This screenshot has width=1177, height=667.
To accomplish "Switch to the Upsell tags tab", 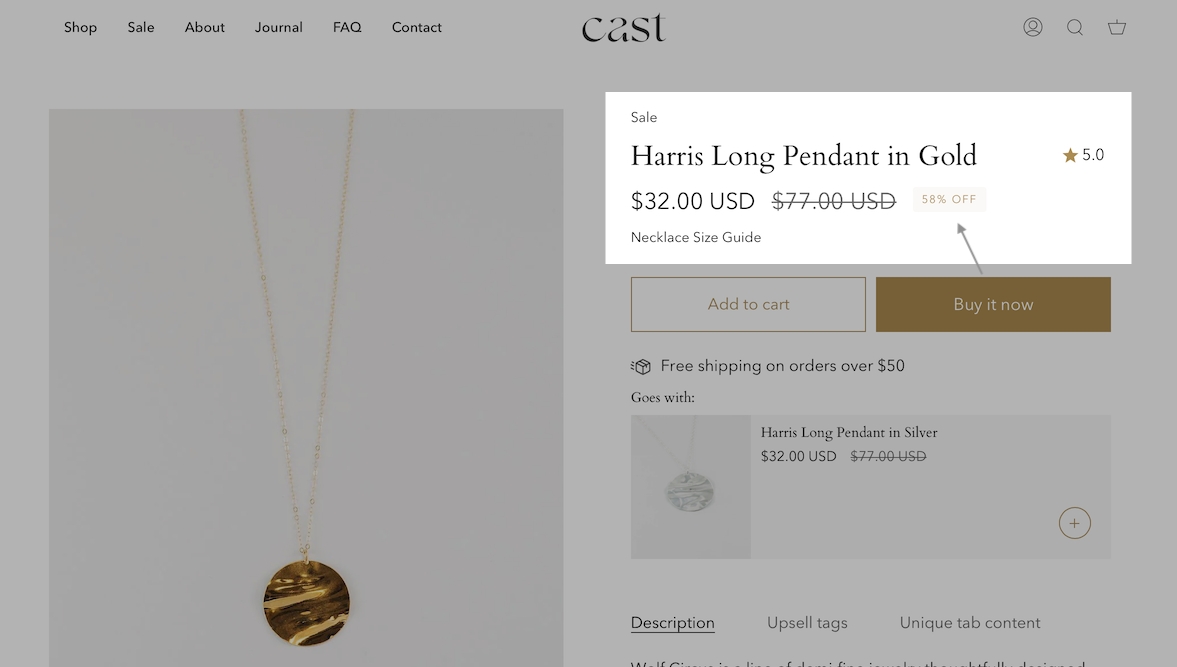I will (x=807, y=622).
